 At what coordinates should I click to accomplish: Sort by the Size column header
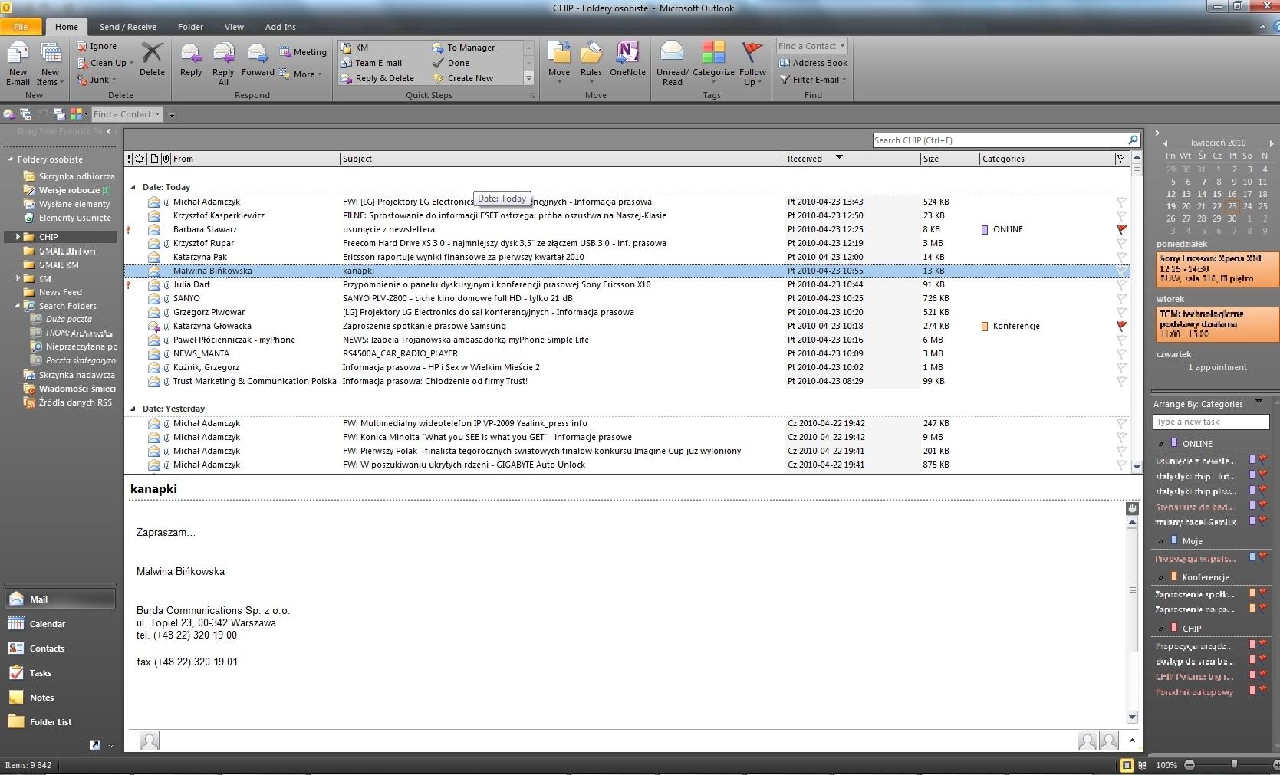(948, 159)
